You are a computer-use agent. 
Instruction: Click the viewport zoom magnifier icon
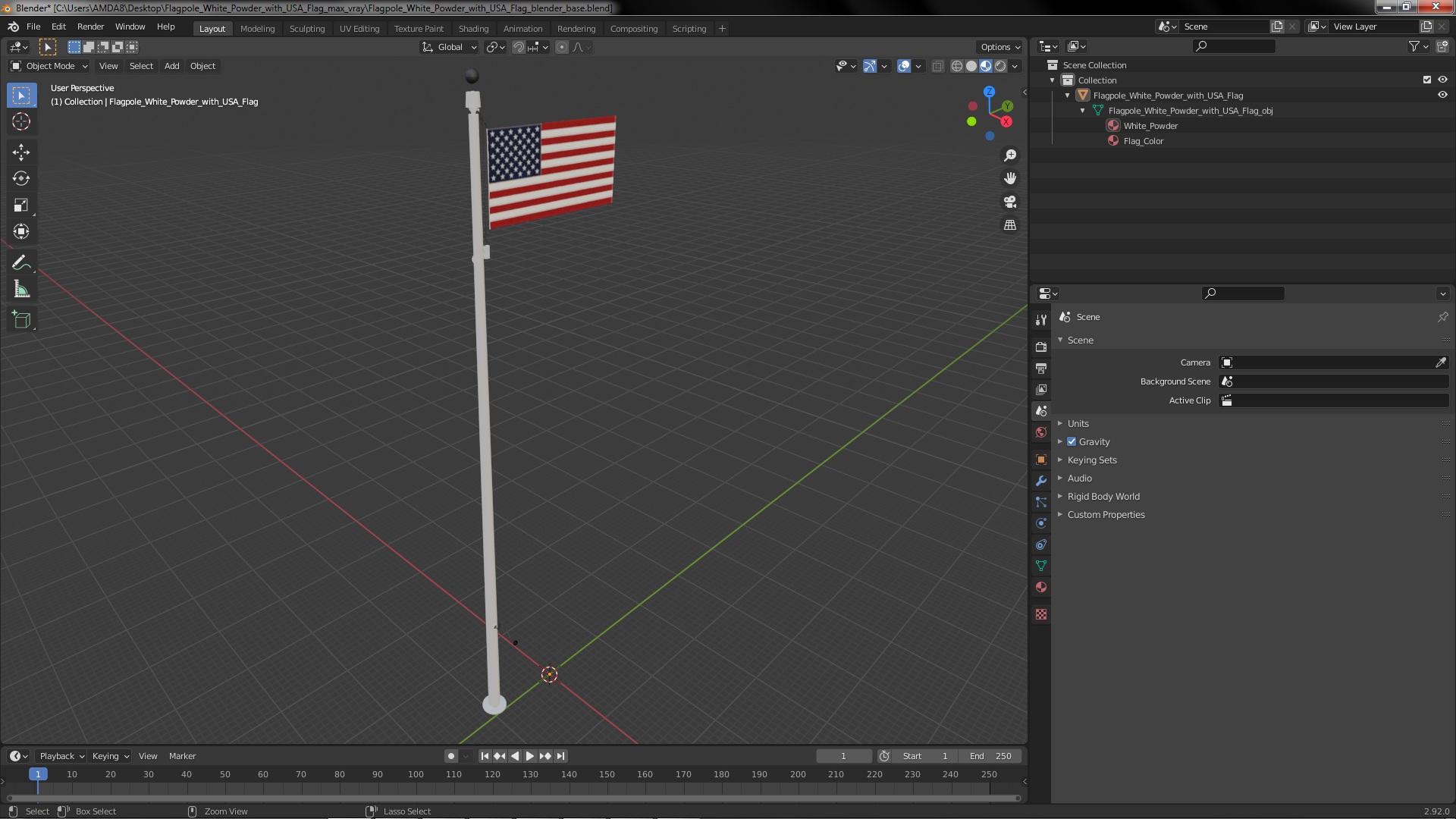point(1010,155)
